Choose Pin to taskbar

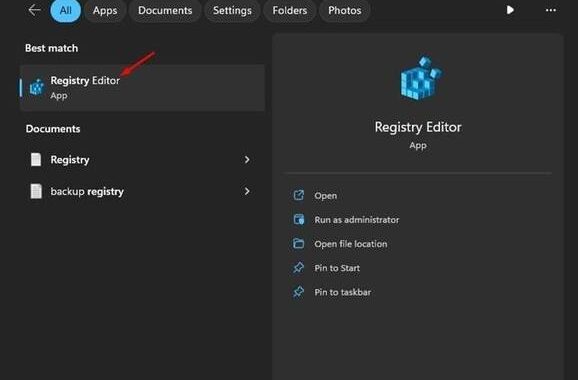(343, 292)
